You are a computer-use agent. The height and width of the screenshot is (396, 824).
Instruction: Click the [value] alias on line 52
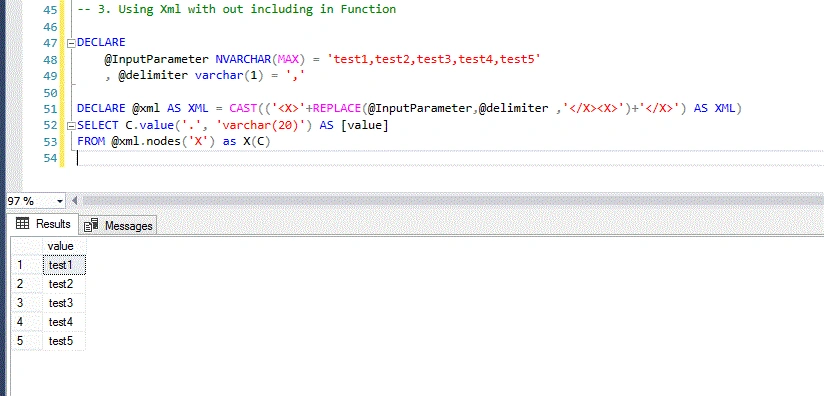[365, 126]
